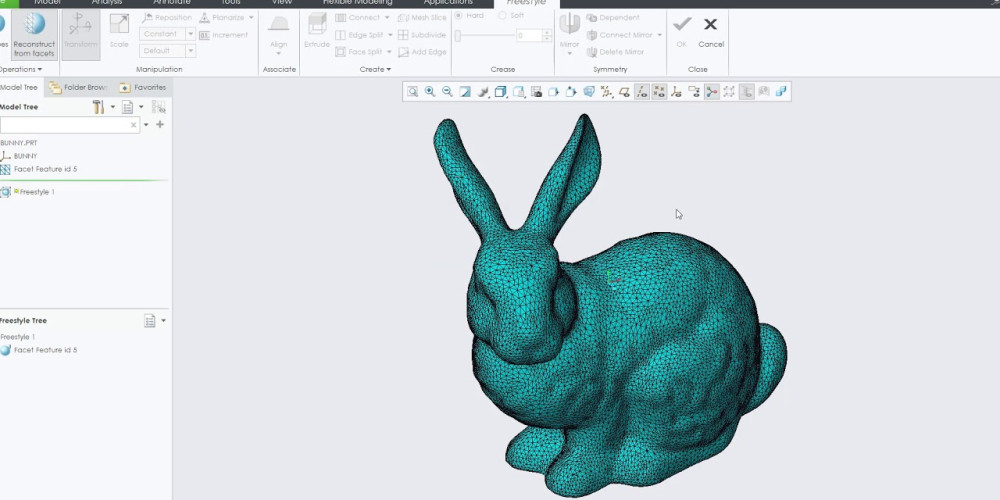Image resolution: width=1000 pixels, height=500 pixels.
Task: Click the crease value spinner arrows
Action: [547, 36]
